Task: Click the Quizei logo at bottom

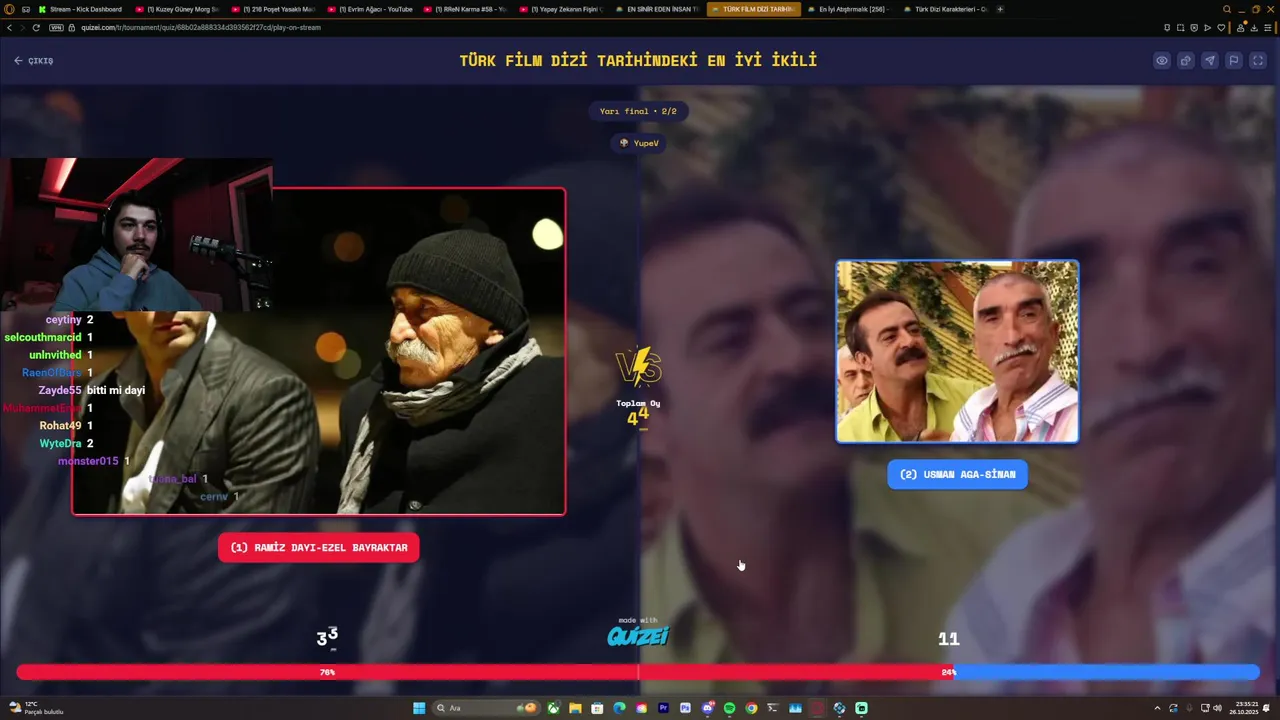Action: click(x=638, y=635)
